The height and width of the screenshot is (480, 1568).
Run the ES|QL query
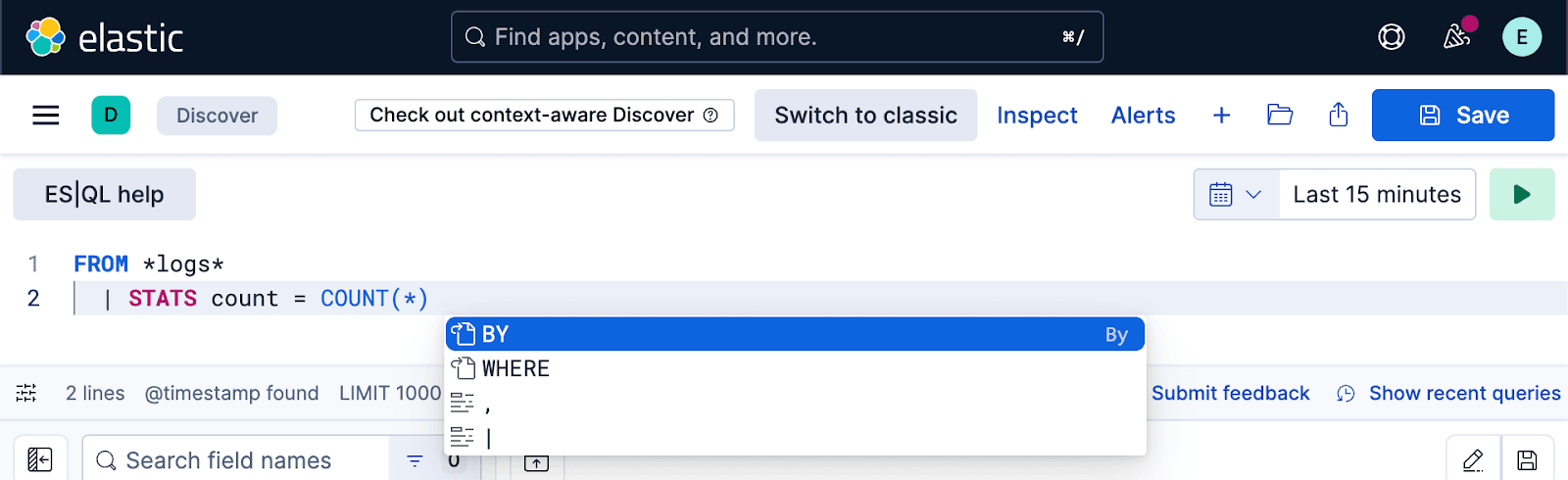point(1522,194)
